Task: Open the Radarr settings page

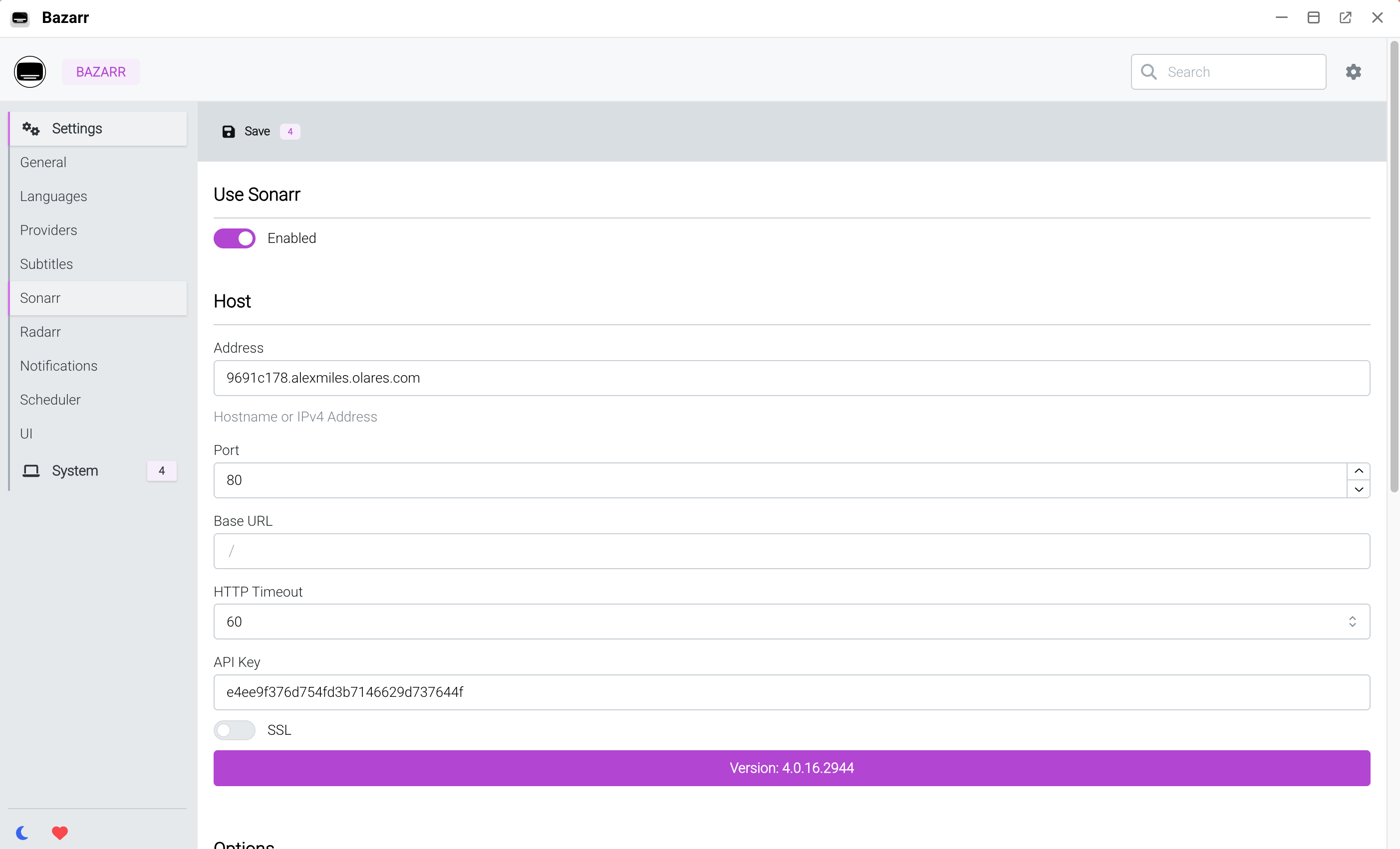Action: point(40,332)
